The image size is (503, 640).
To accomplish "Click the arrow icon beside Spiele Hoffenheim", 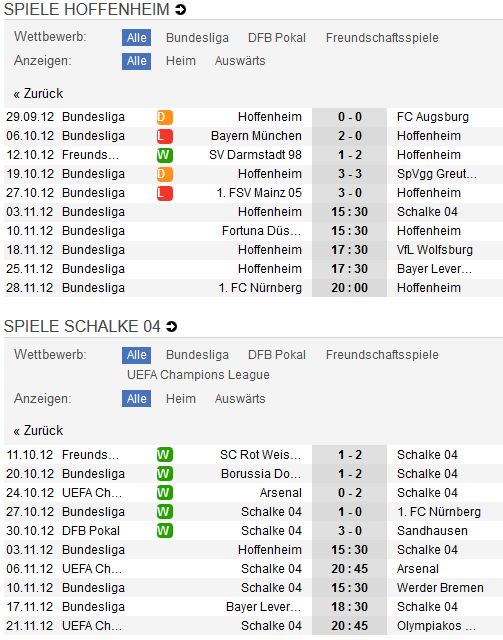I will (180, 9).
